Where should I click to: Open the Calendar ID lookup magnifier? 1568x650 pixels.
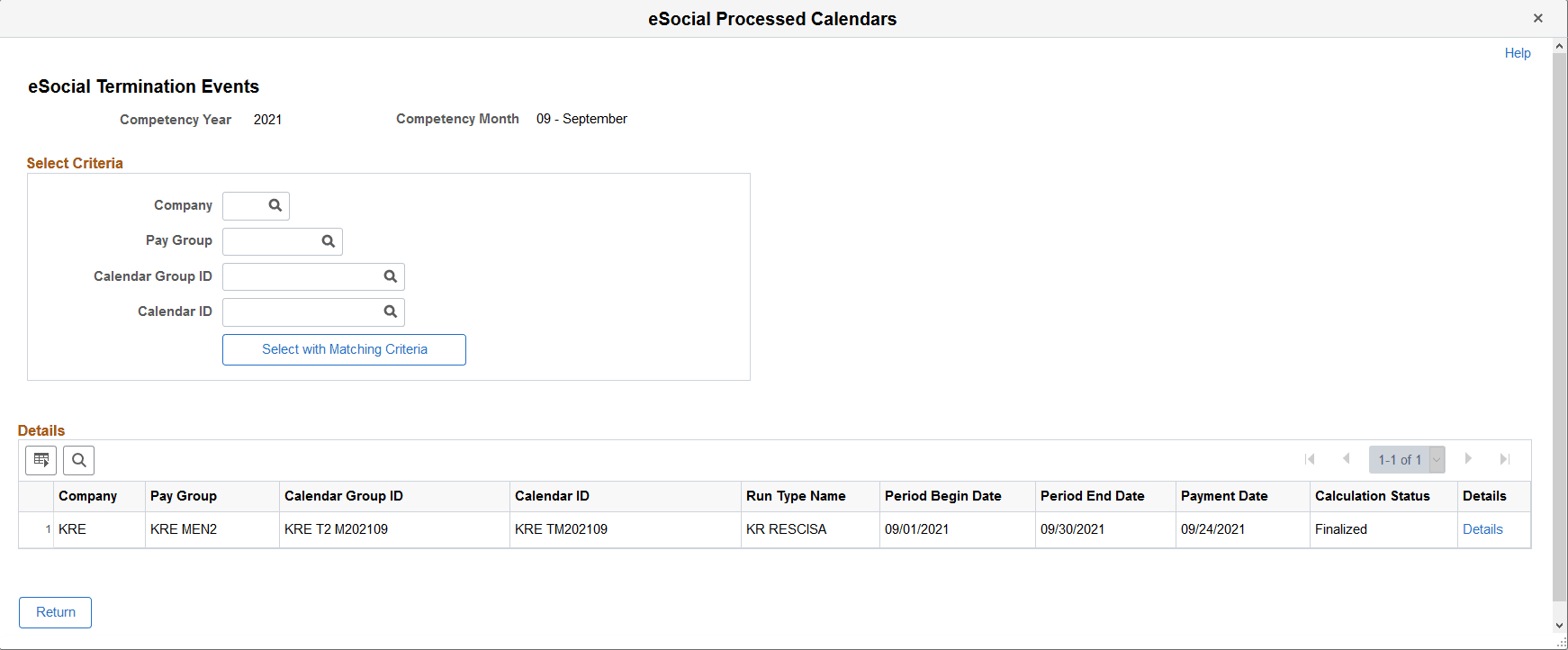pyautogui.click(x=390, y=311)
